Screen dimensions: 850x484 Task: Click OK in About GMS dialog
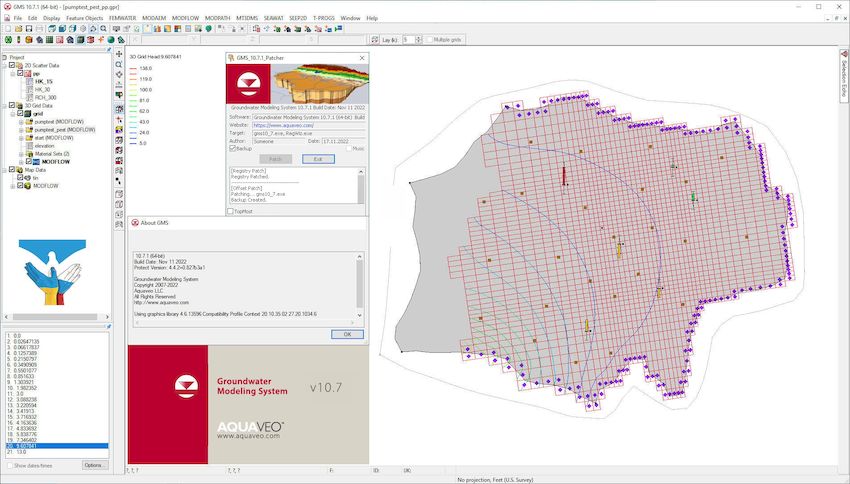(346, 334)
